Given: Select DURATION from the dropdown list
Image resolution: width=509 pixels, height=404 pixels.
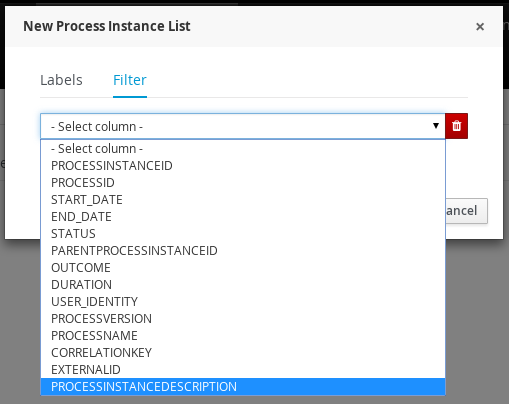Looking at the screenshot, I should 243,285.
